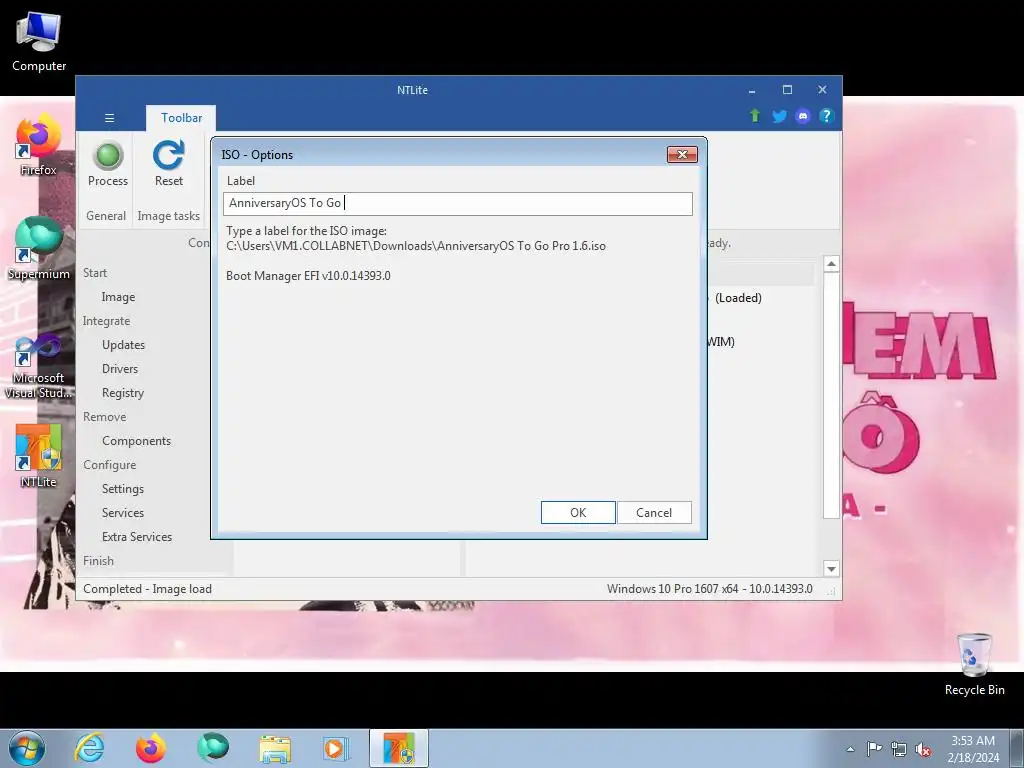Launch Internet Explorer from the taskbar

point(89,748)
